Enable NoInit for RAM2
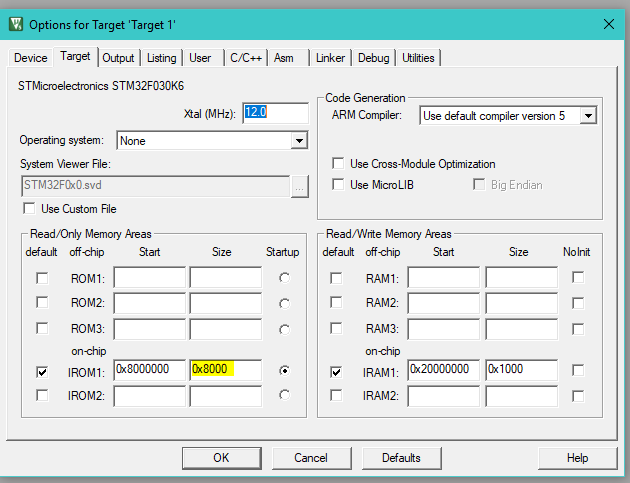Viewport: 630px width, 483px height. pos(578,303)
